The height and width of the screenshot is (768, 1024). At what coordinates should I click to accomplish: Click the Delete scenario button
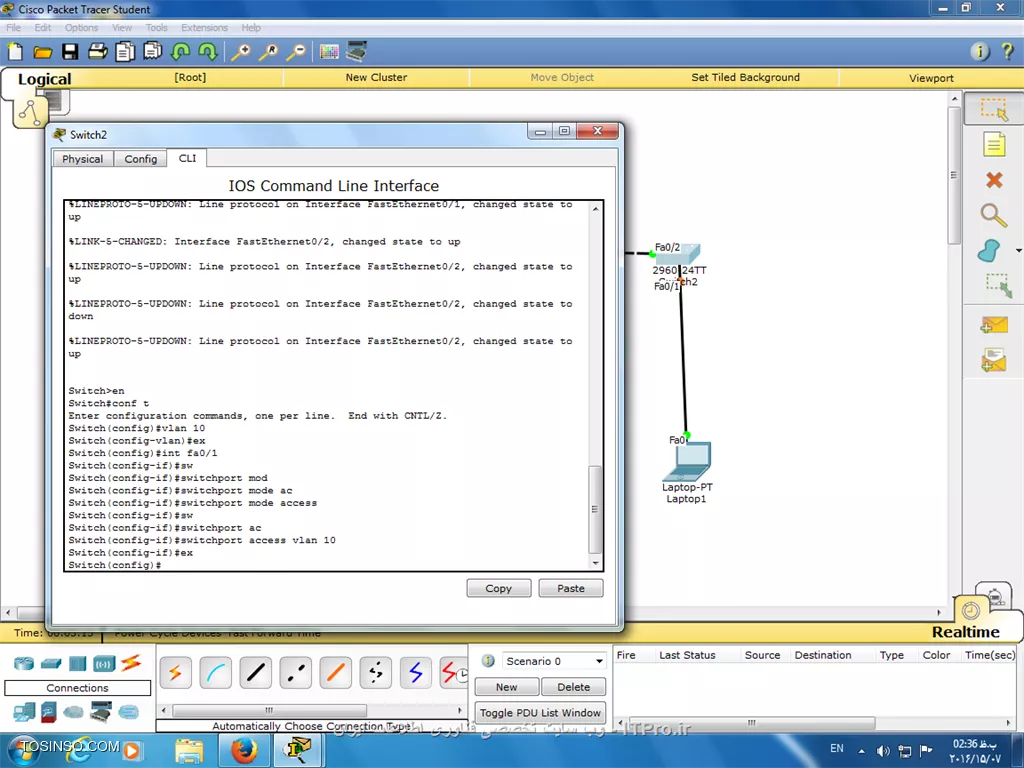pos(573,687)
